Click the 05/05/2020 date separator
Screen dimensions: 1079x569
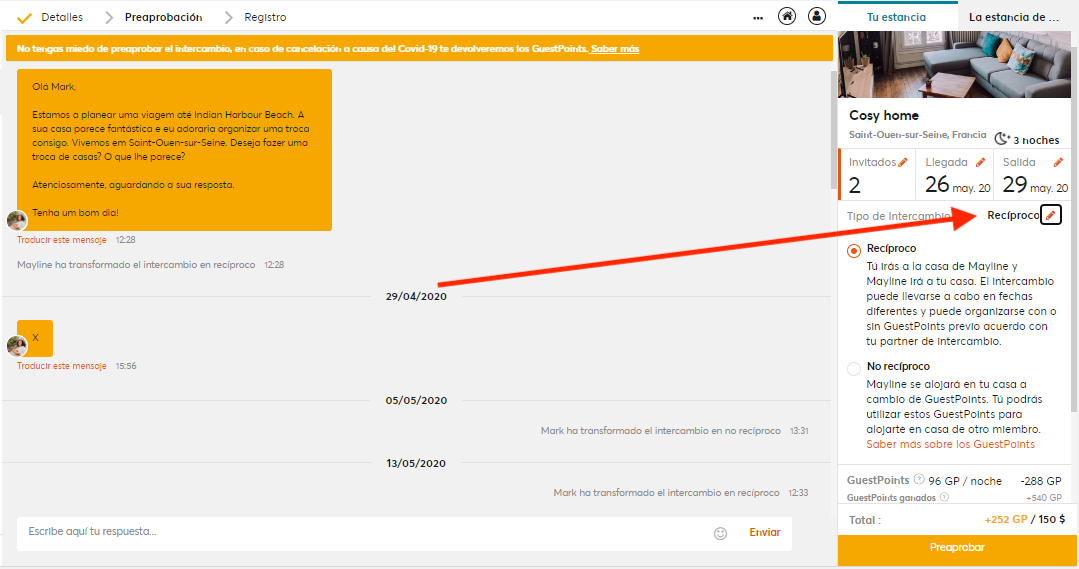[416, 400]
